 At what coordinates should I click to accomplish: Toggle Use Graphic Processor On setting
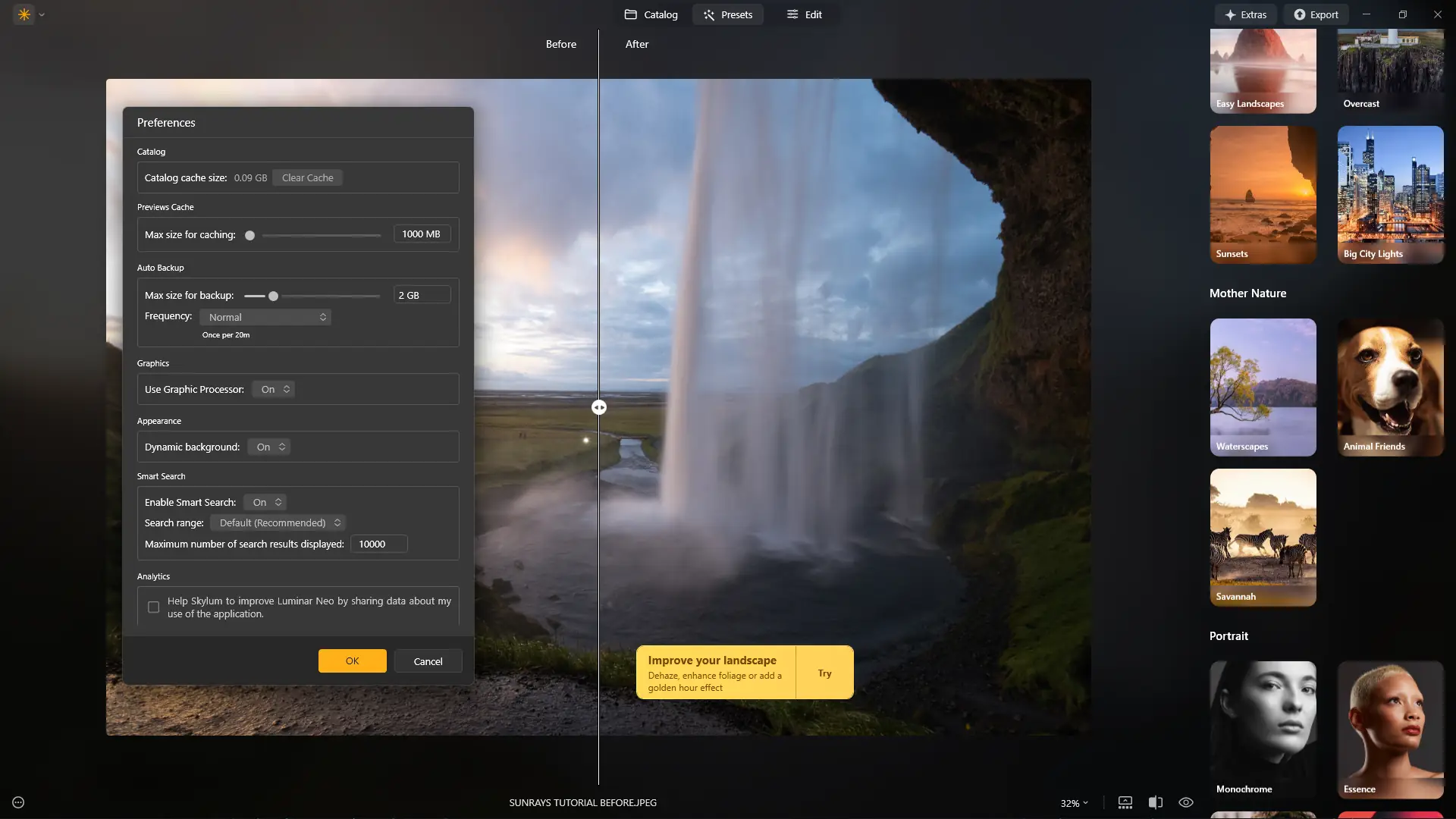275,389
